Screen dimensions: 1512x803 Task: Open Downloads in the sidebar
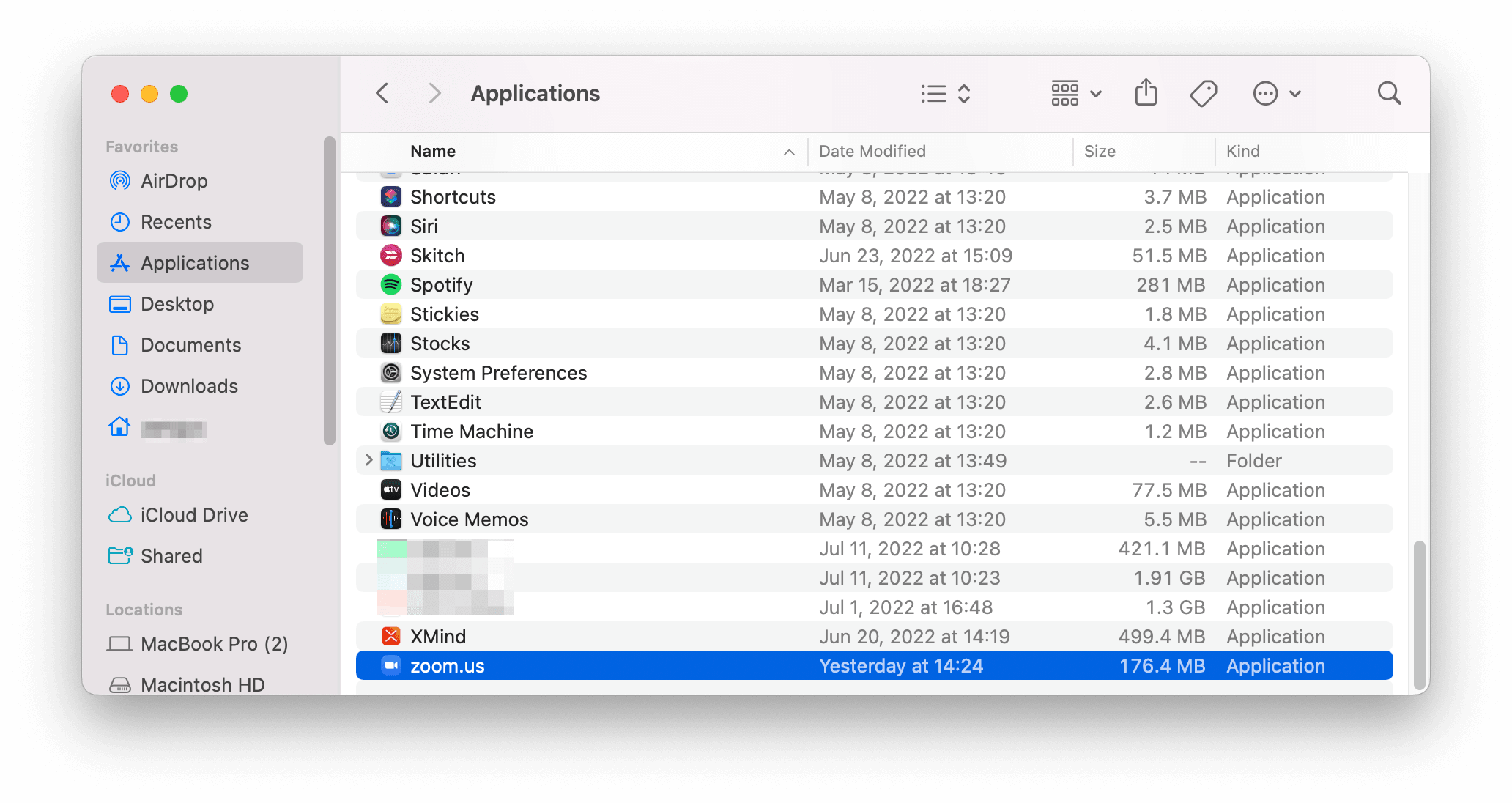[199, 385]
